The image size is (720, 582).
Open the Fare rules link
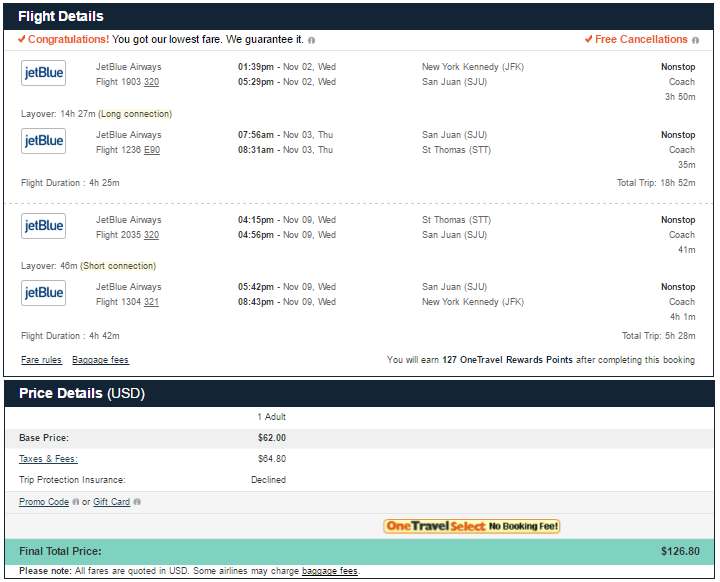point(41,360)
